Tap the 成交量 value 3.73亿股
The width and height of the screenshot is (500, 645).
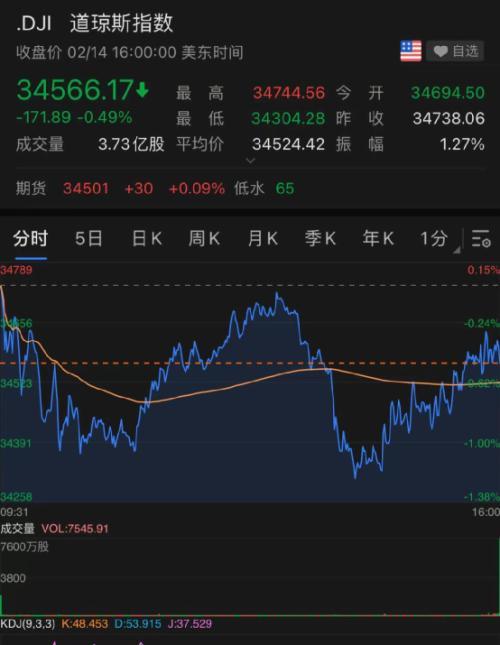131,144
